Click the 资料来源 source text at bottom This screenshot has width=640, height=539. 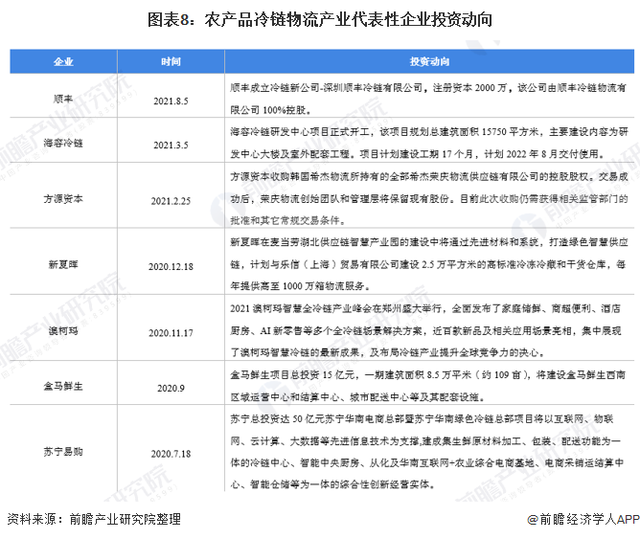(x=94, y=519)
